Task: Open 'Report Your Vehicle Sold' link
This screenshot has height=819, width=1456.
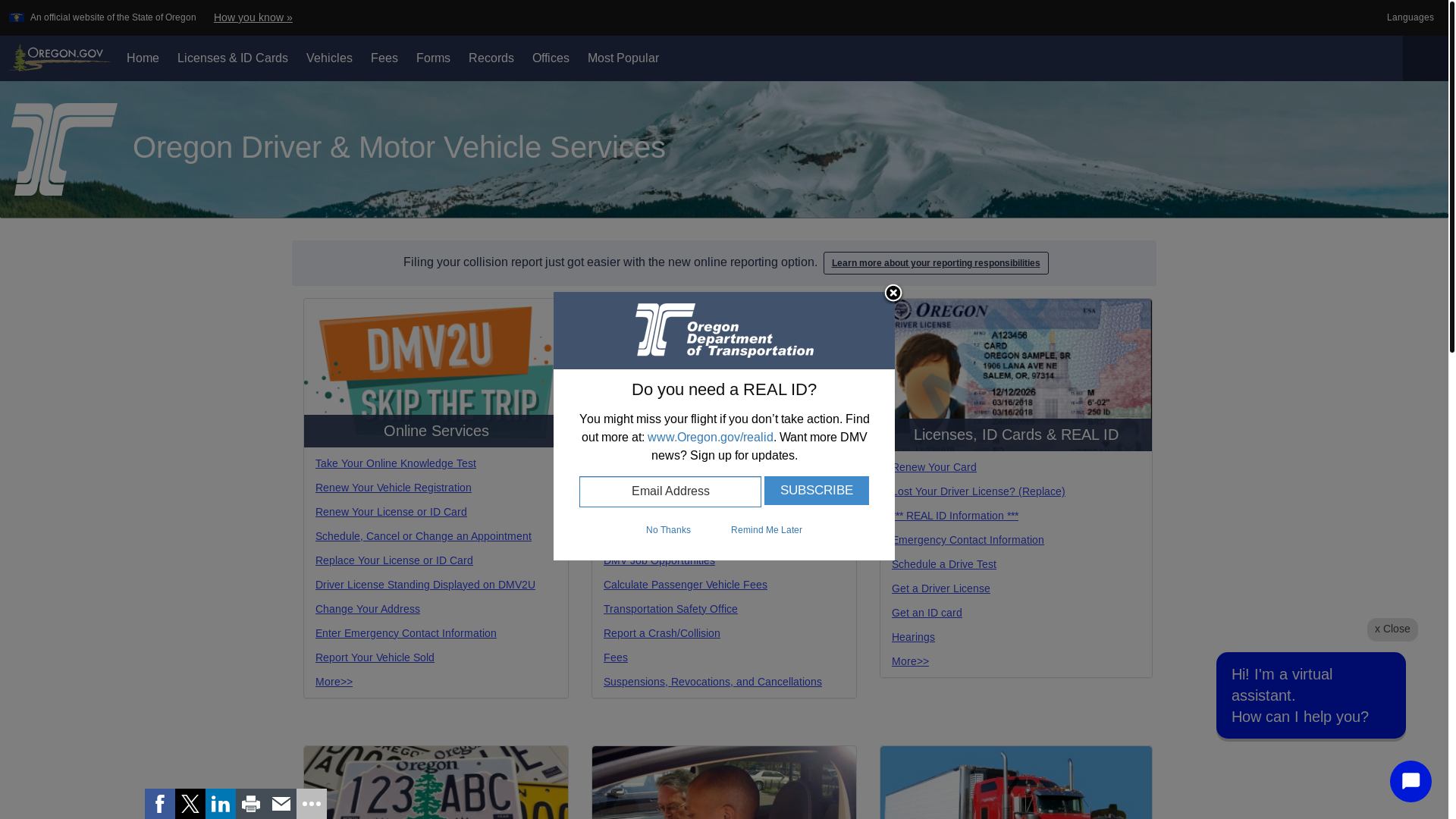Action: point(375,657)
